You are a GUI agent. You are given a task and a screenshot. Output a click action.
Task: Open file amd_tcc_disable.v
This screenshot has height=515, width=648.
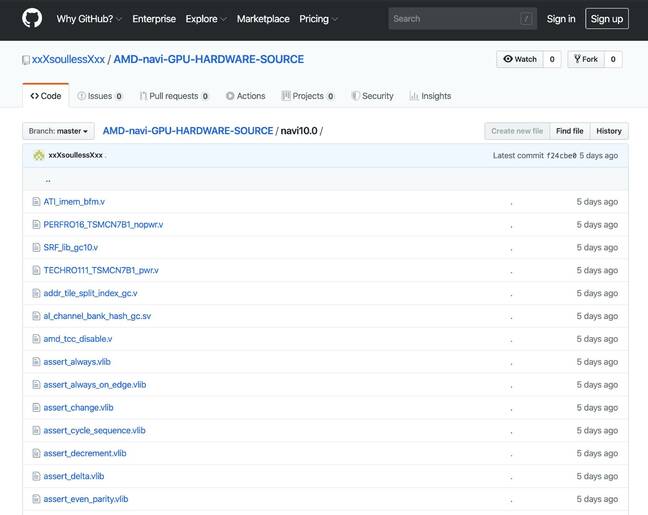click(78, 339)
